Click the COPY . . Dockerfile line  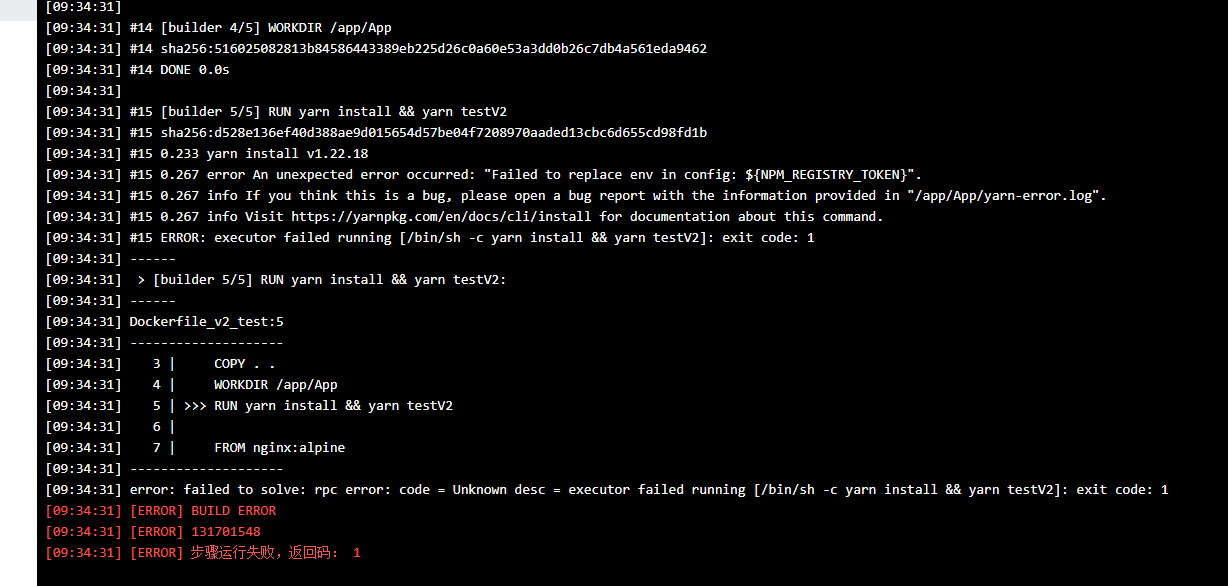pyautogui.click(x=160, y=364)
